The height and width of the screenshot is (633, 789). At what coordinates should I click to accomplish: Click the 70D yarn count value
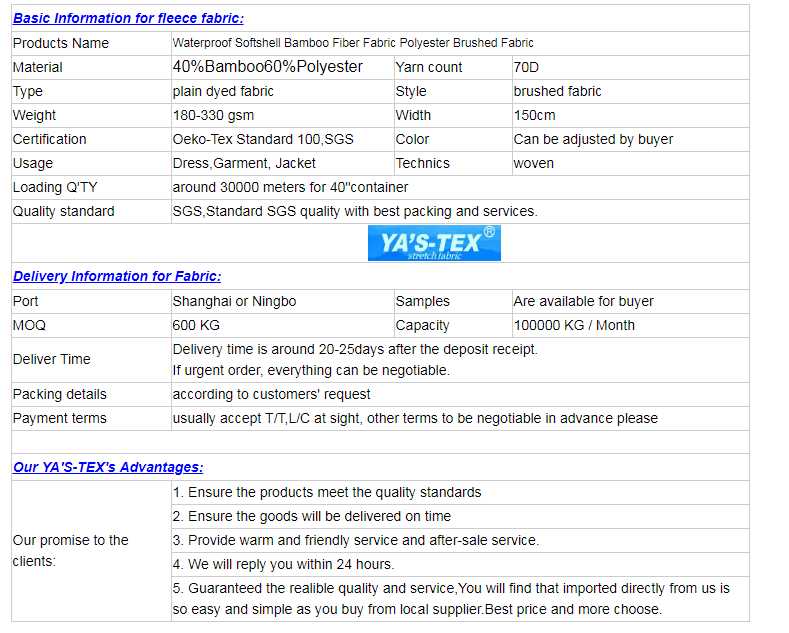click(x=526, y=67)
